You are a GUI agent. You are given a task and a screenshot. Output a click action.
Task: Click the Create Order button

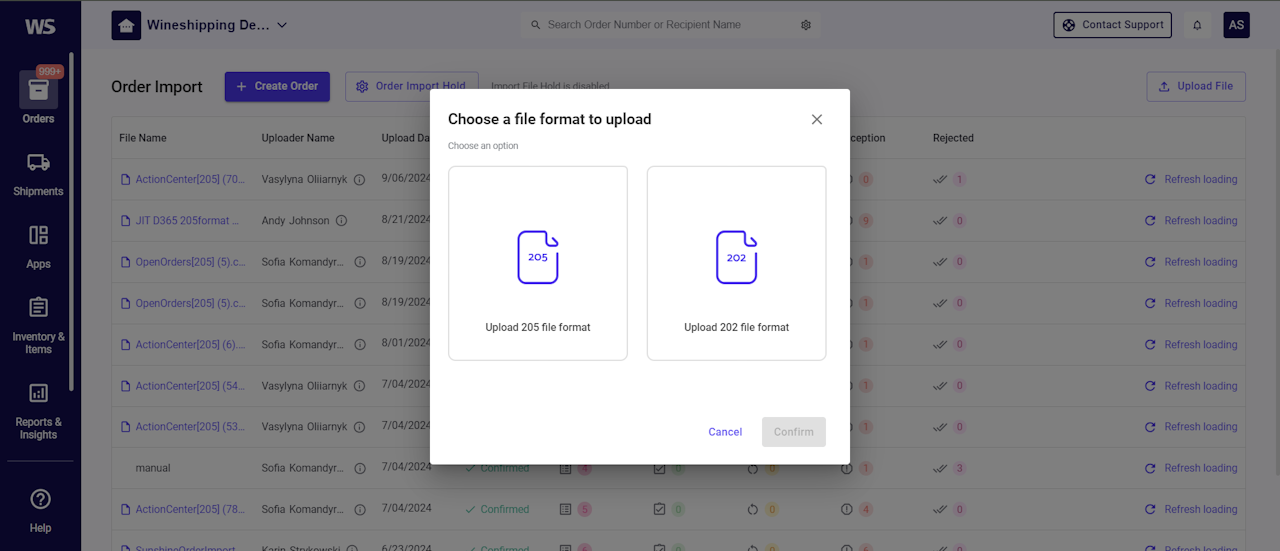(277, 87)
